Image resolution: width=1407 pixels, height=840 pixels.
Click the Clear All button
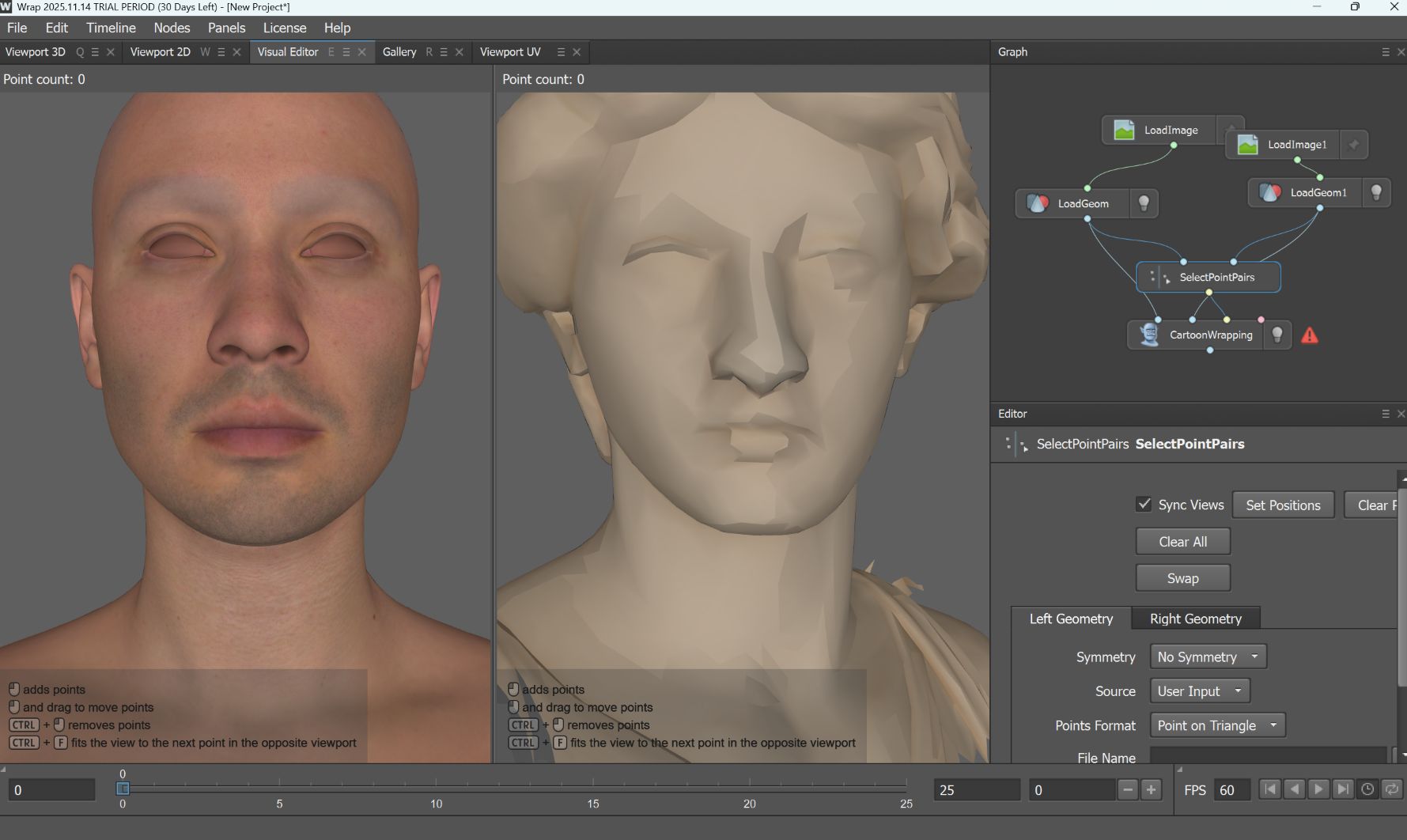point(1182,542)
